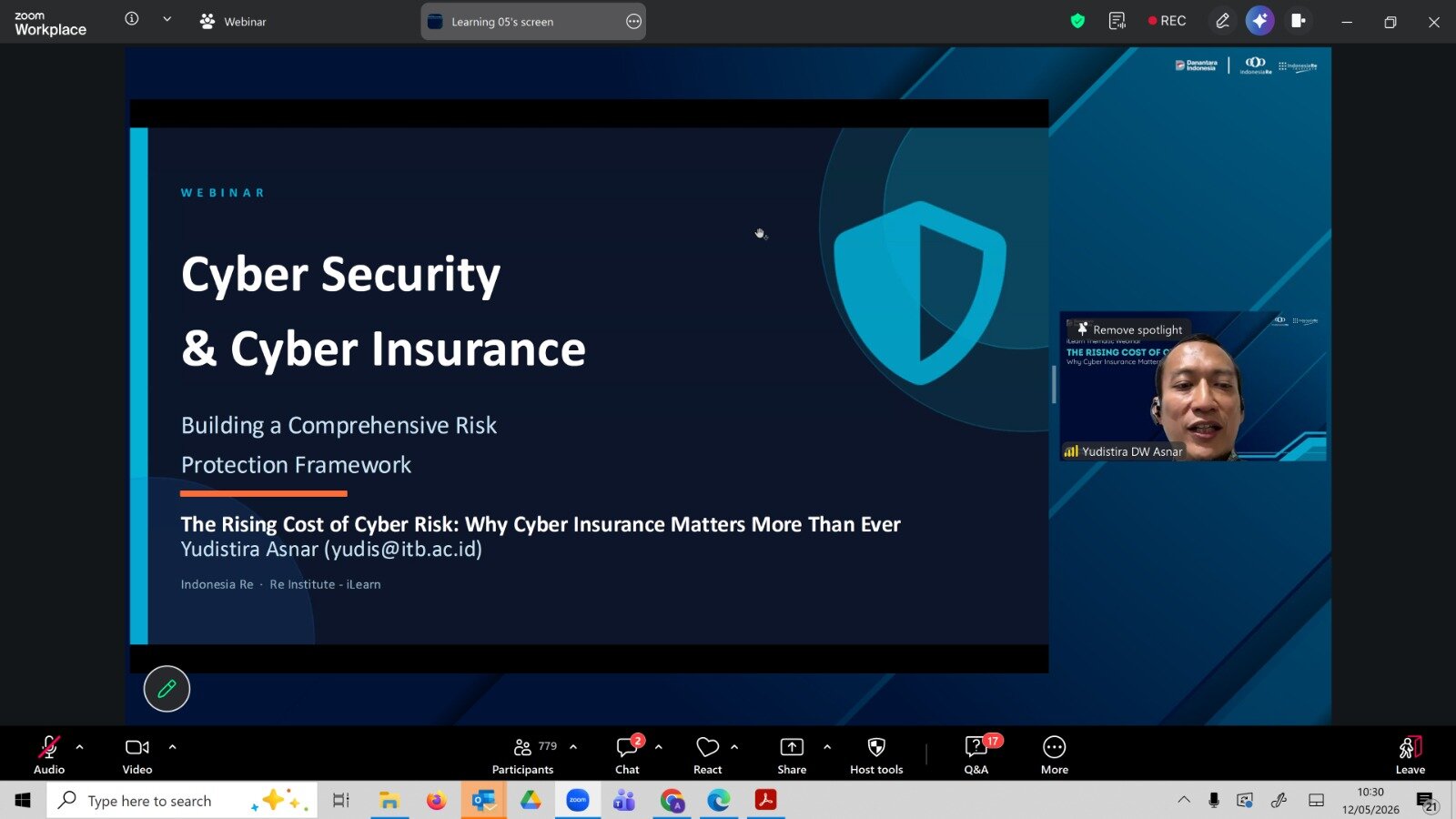Click the REC recording indicator
The width and height of the screenshot is (1456, 819).
1168,21
